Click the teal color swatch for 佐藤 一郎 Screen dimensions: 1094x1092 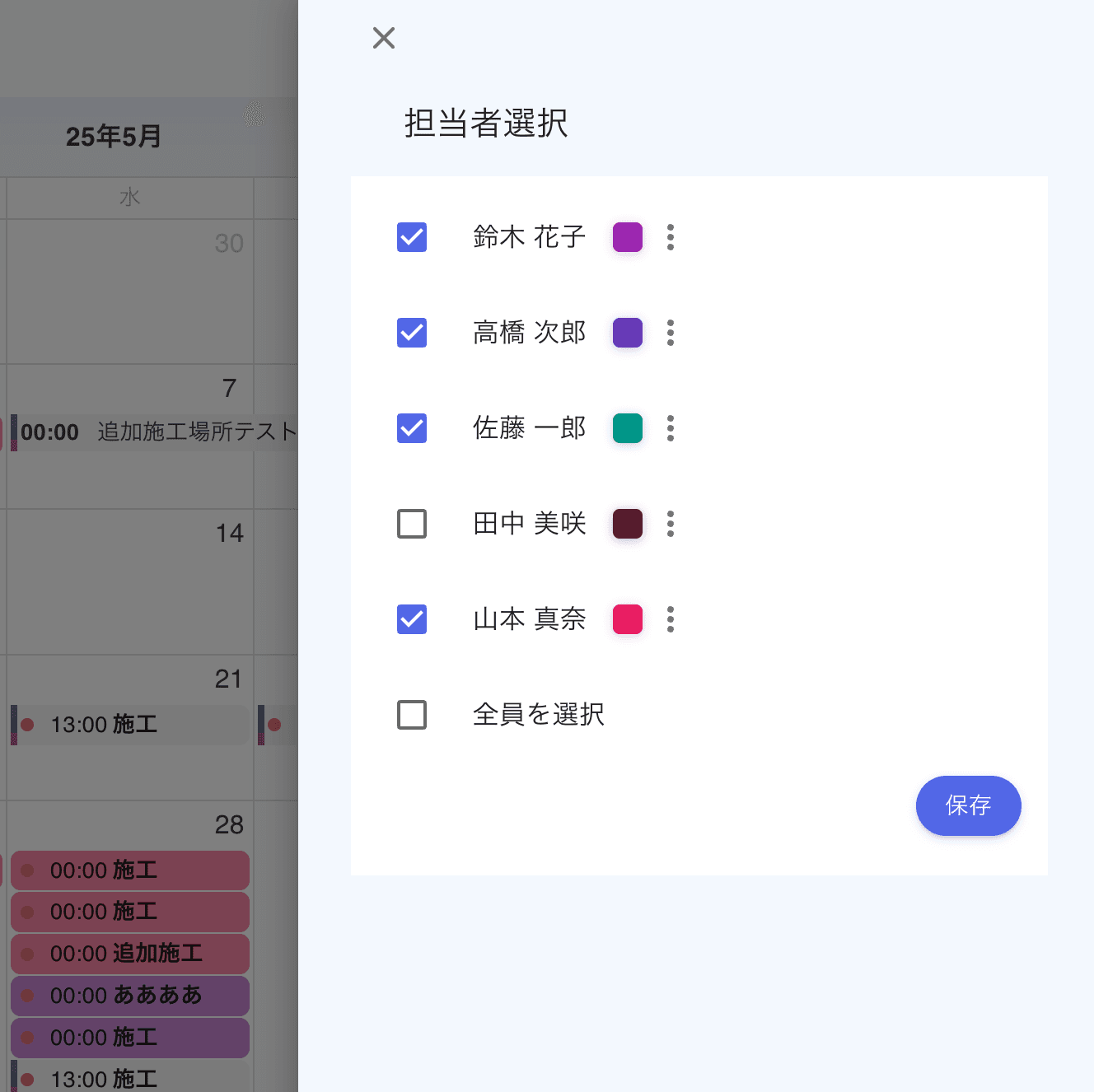coord(627,428)
